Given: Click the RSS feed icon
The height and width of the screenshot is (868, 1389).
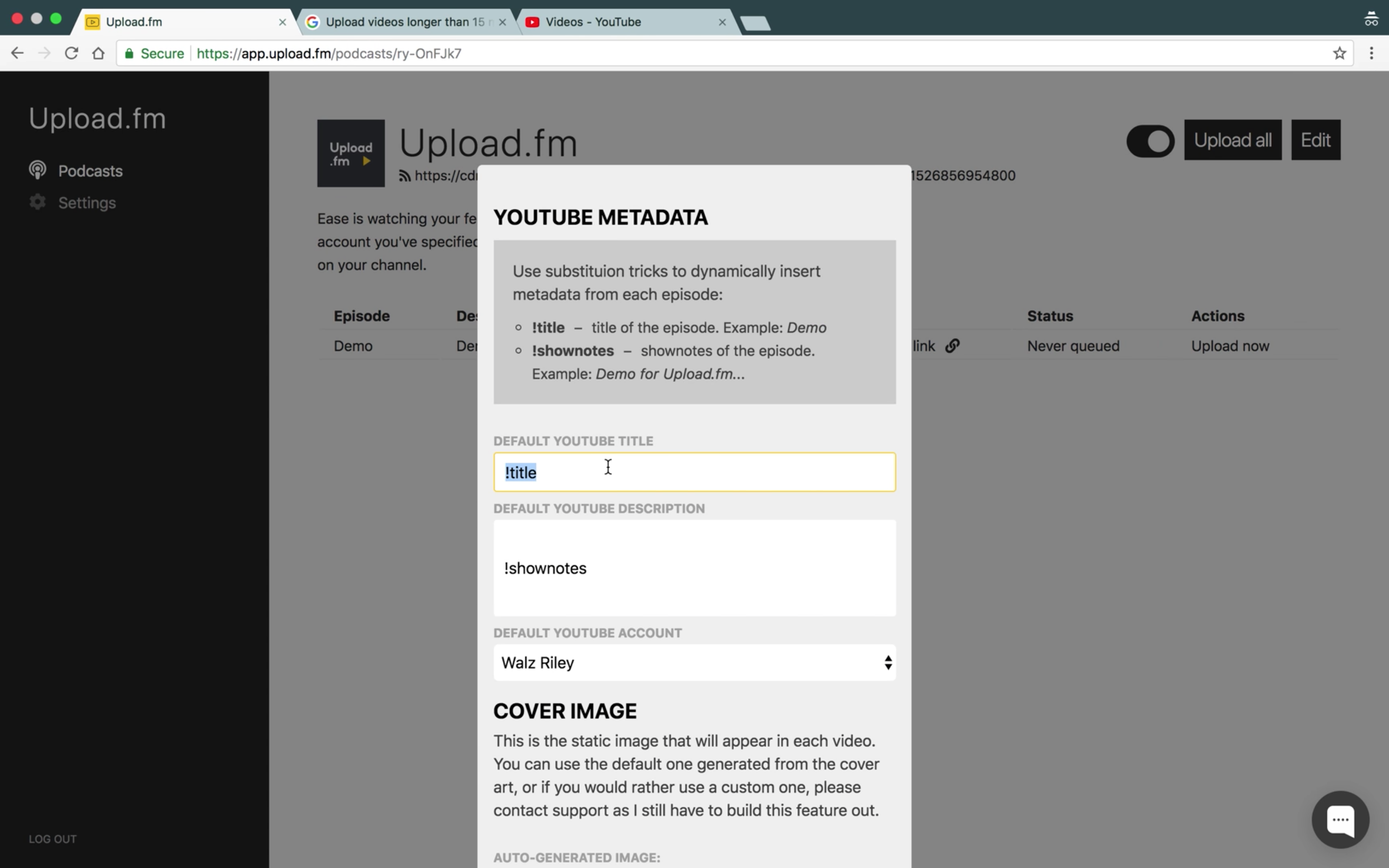Looking at the screenshot, I should [x=405, y=176].
